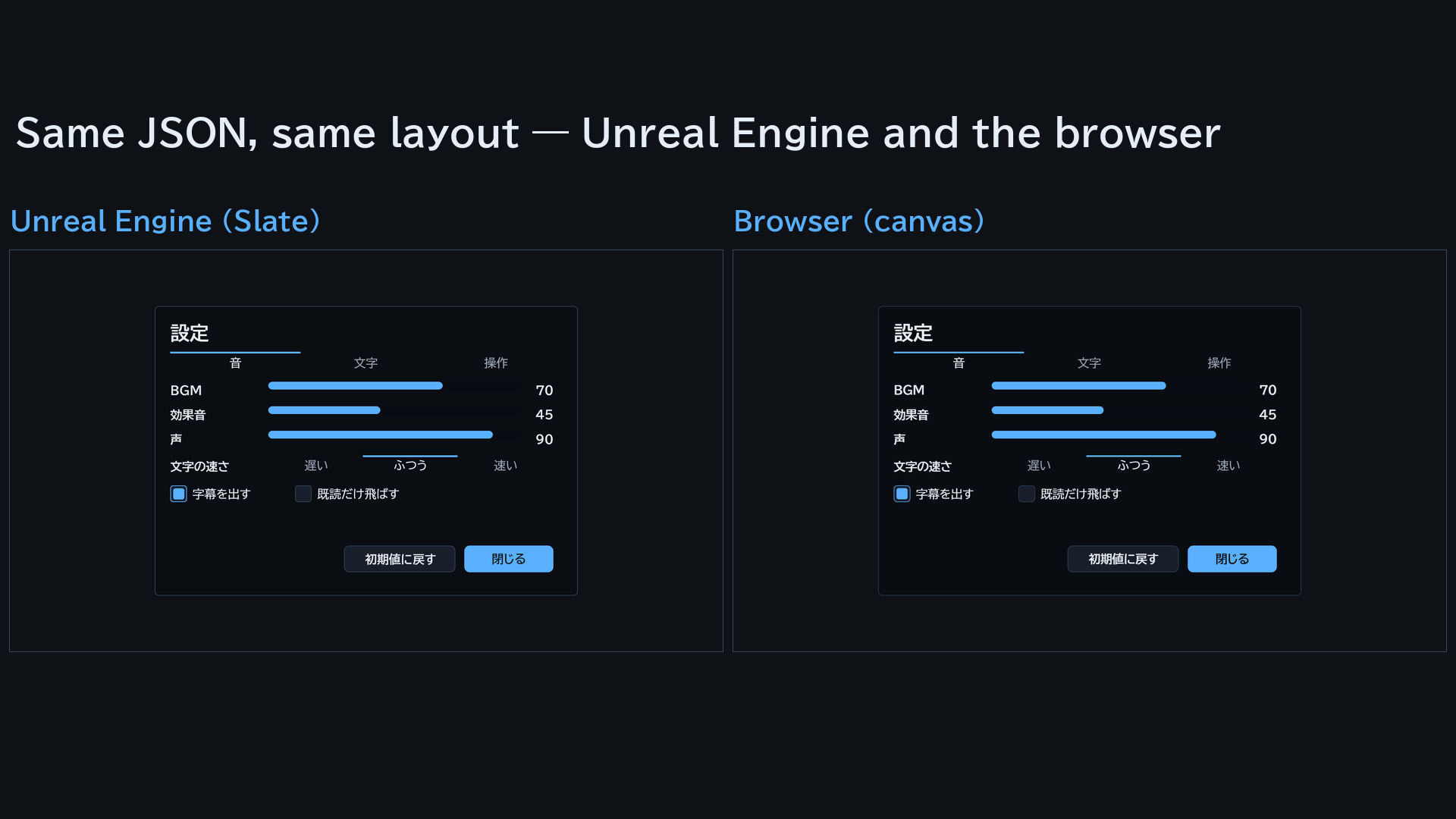
Task: Choose 速い text speed in Unreal Engine panel
Action: [505, 466]
